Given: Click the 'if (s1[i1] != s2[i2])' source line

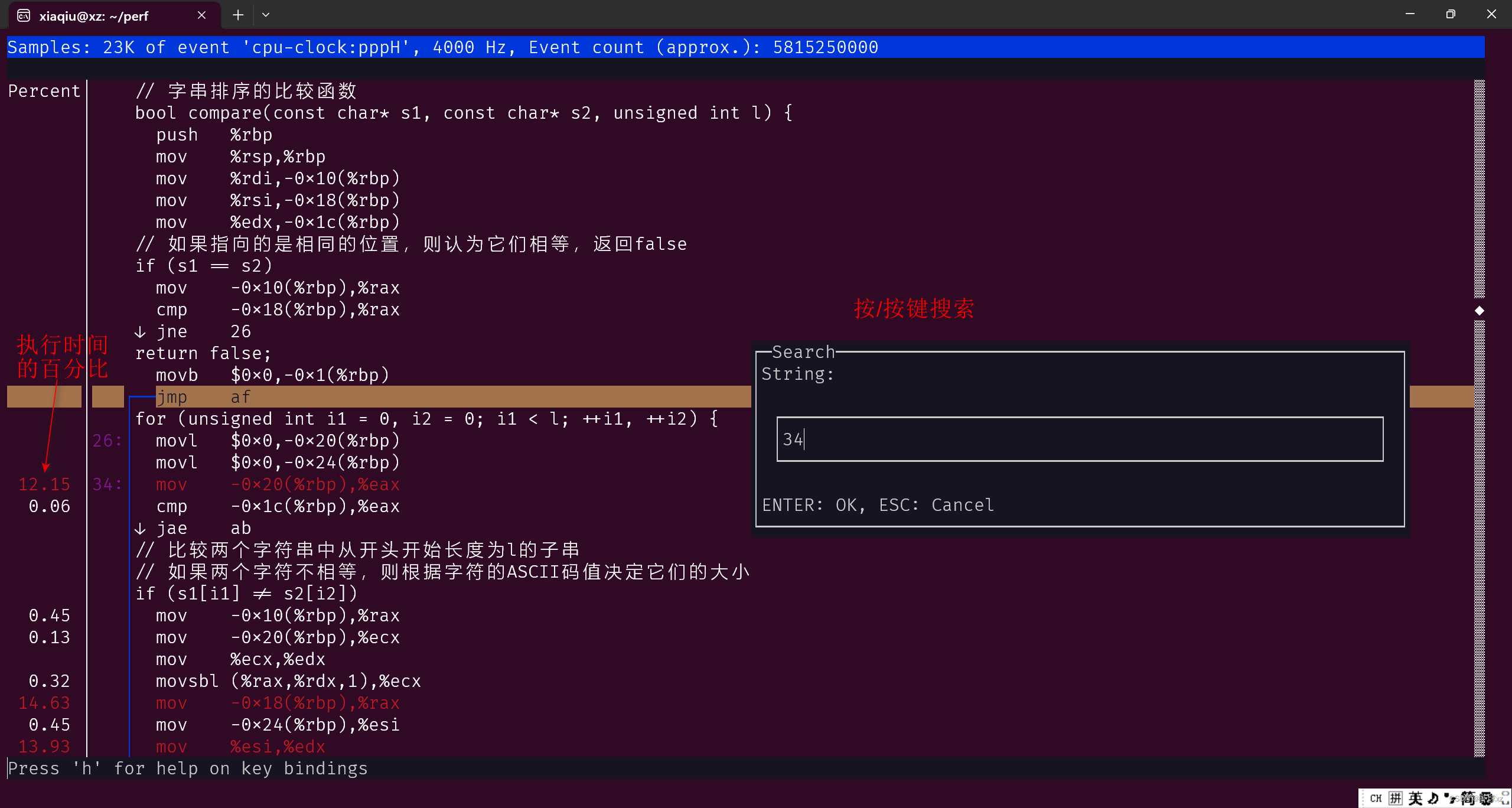Looking at the screenshot, I should (246, 594).
